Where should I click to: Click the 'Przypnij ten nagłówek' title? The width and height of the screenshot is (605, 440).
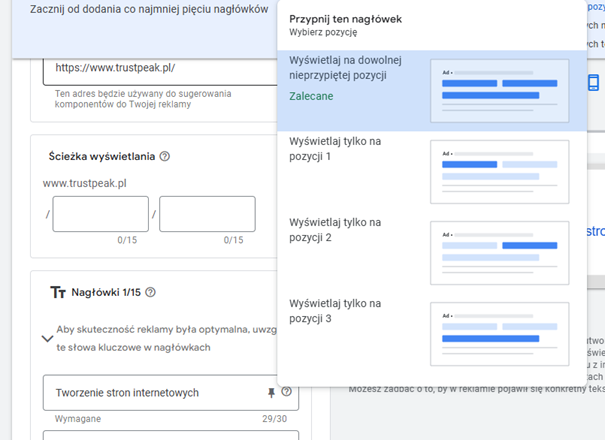click(x=346, y=19)
